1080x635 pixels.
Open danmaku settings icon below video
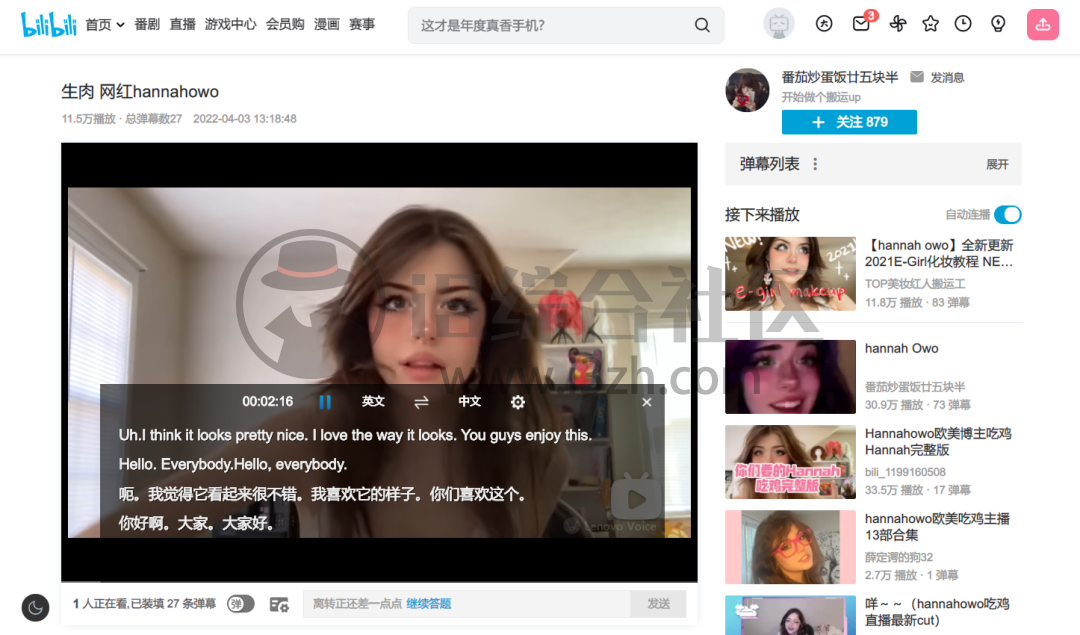pos(279,605)
